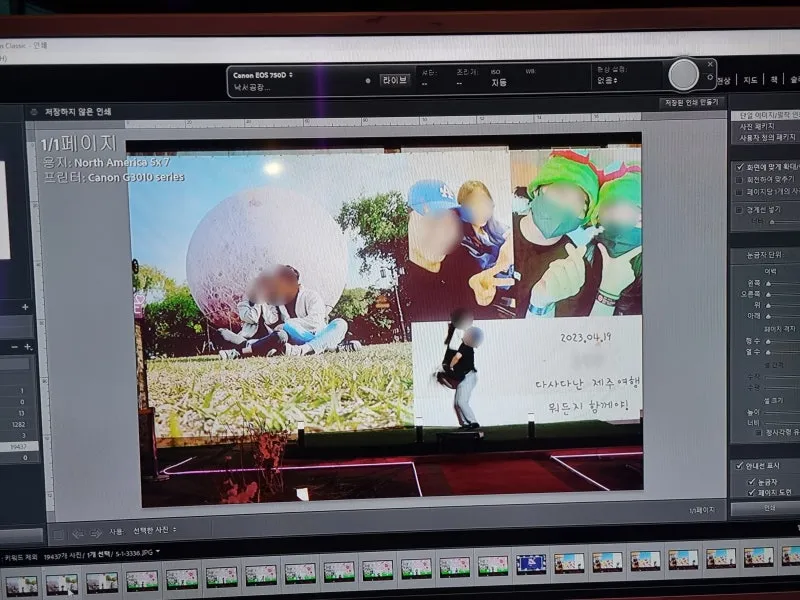Toggle 안내선 표시 show guides checkbox

click(739, 465)
